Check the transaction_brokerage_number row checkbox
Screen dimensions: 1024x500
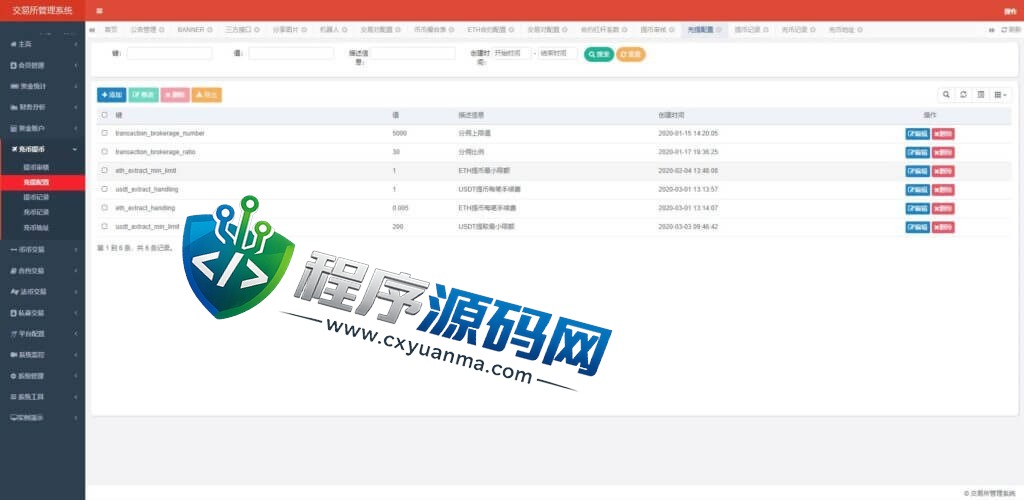pos(104,133)
